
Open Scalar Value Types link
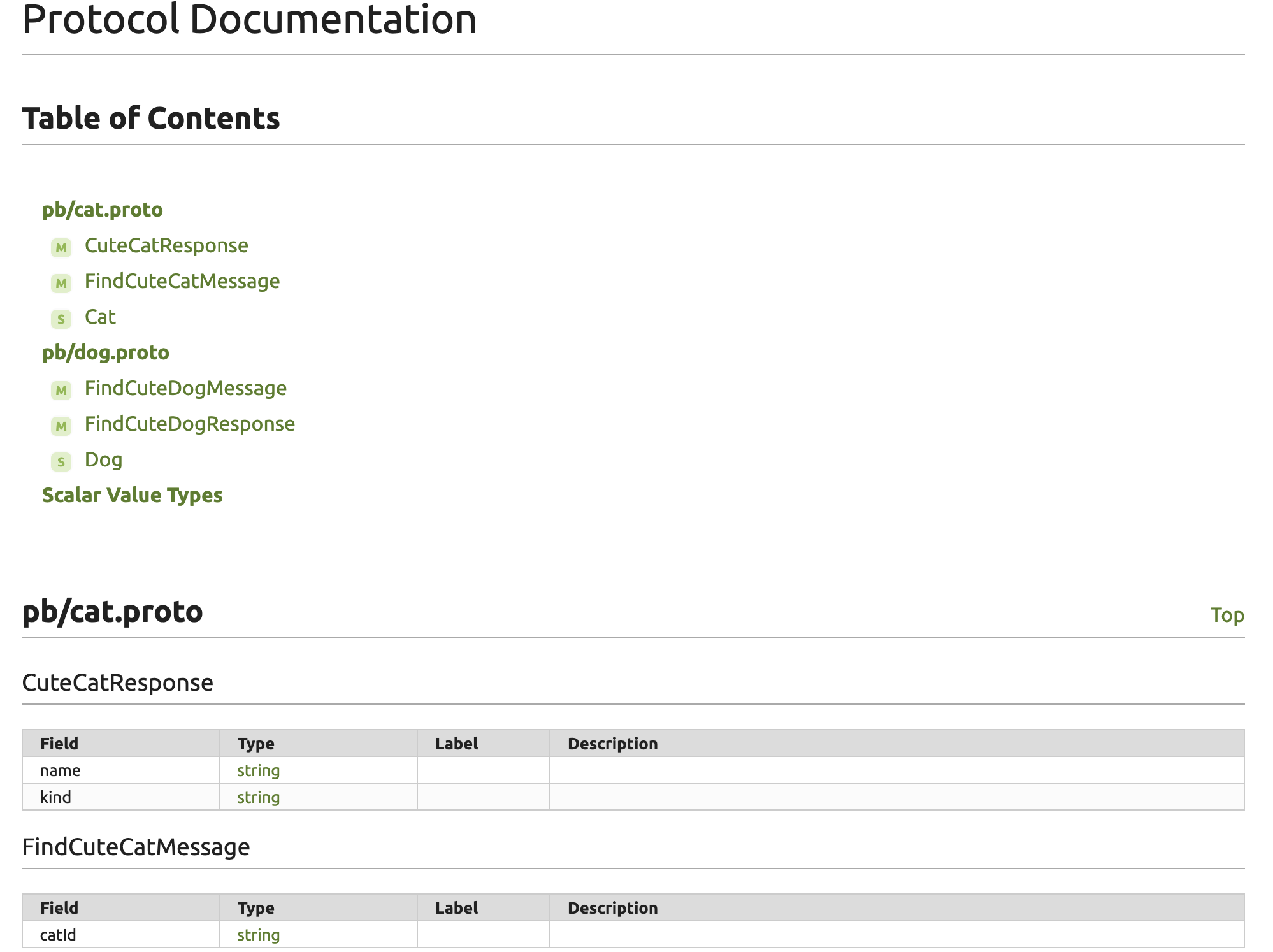click(133, 495)
